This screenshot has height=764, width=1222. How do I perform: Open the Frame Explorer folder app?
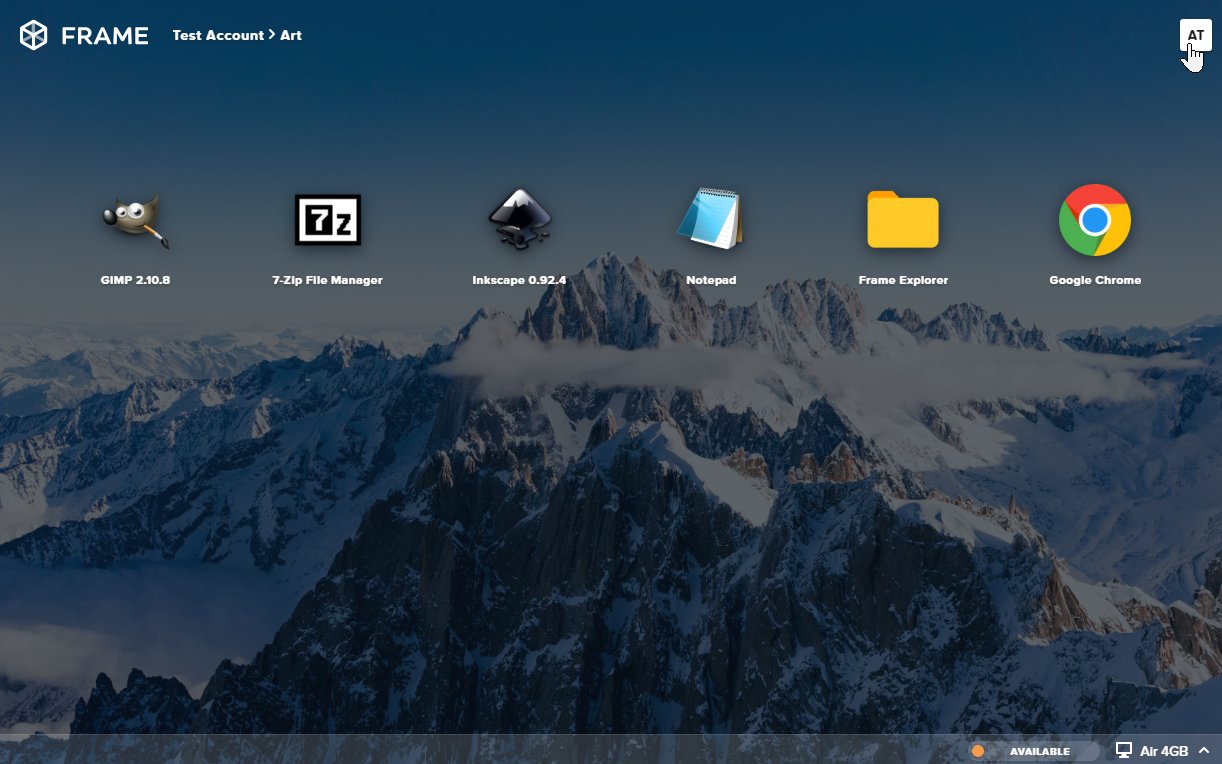pos(903,220)
